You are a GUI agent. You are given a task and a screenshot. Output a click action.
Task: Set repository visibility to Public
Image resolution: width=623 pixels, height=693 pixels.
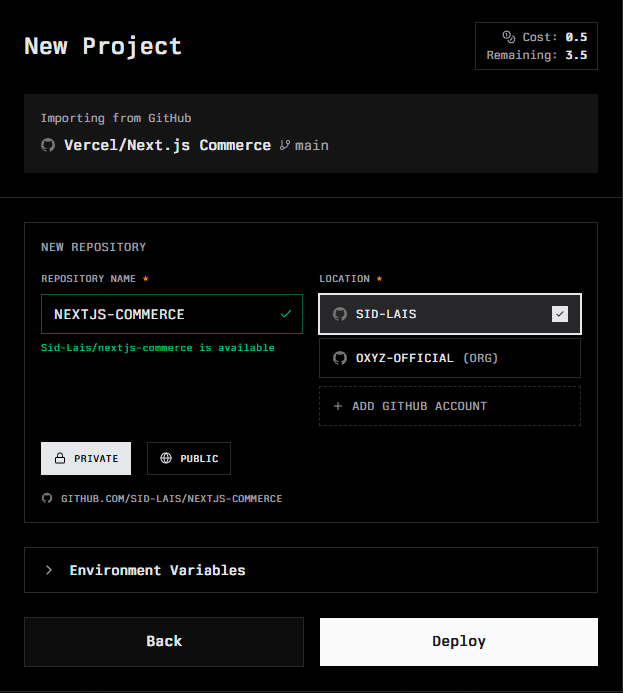point(189,459)
